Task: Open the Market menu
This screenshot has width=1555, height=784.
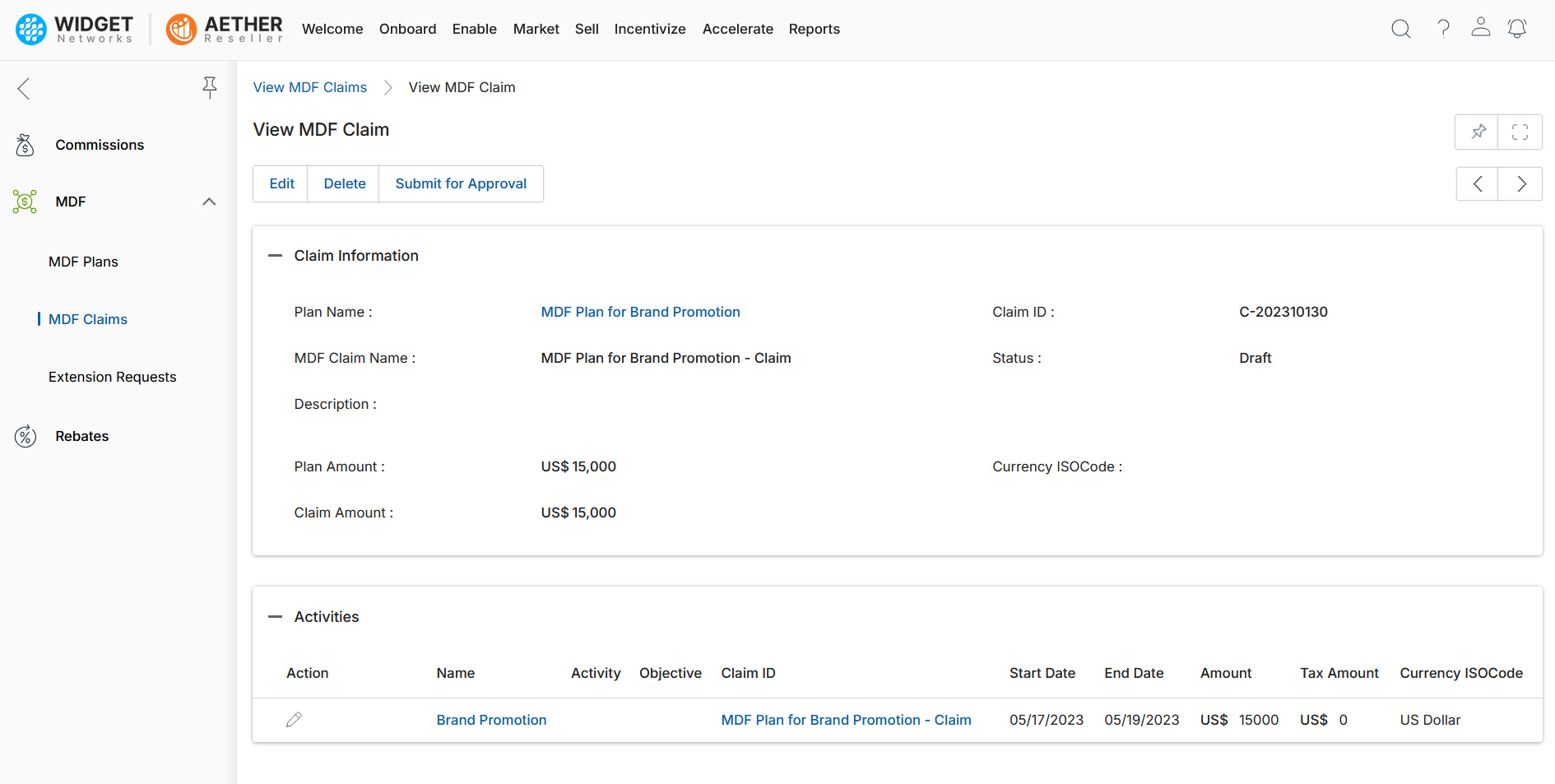Action: click(x=536, y=29)
